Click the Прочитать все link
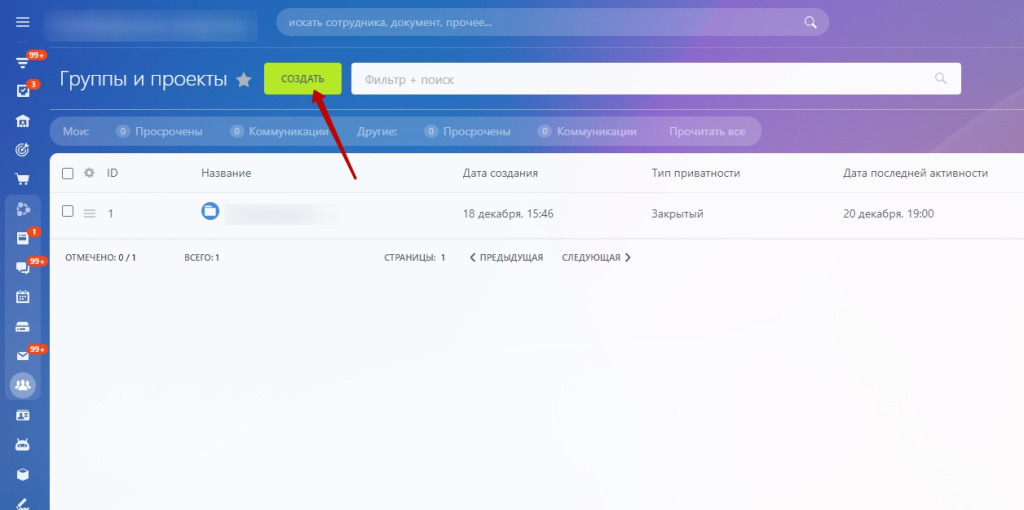 pos(707,131)
